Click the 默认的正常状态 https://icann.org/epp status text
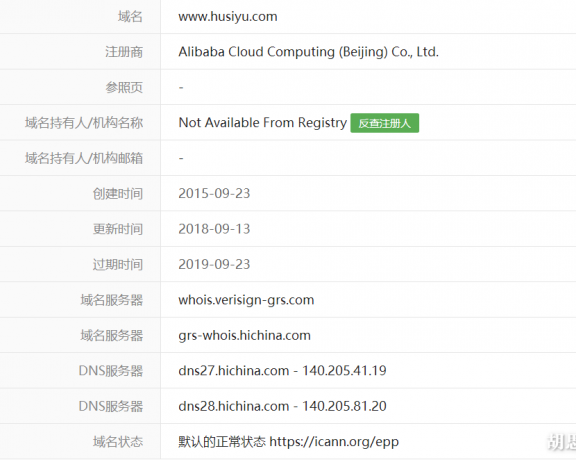 288,442
